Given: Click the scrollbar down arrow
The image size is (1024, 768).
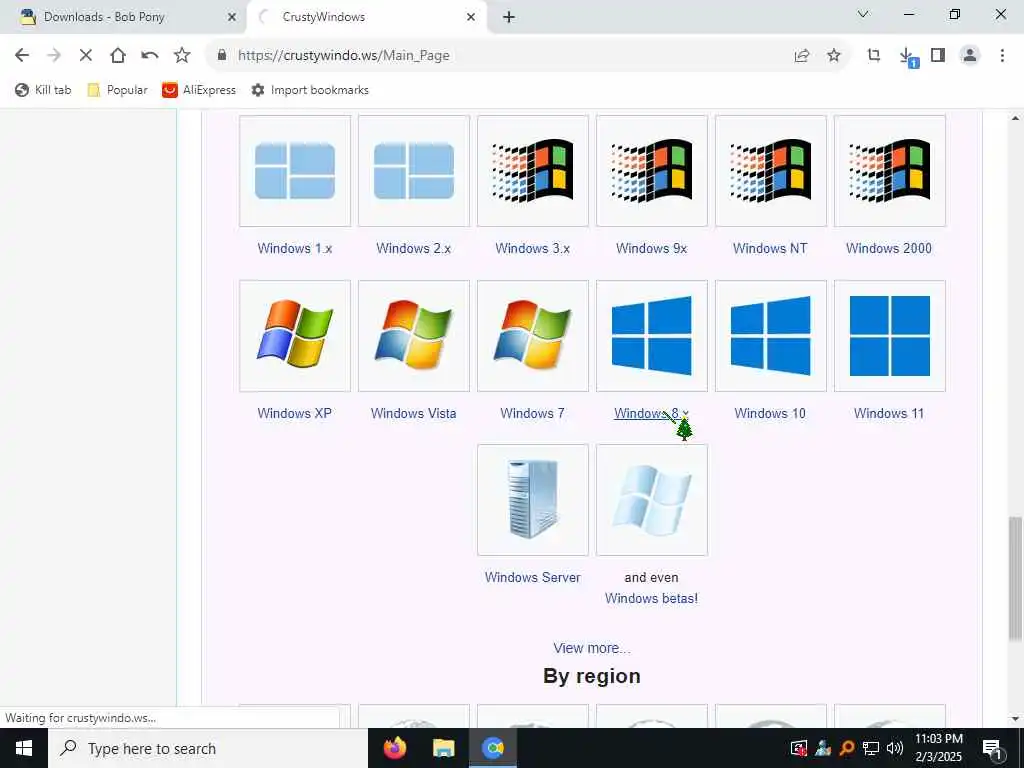Looking at the screenshot, I should point(1015,720).
